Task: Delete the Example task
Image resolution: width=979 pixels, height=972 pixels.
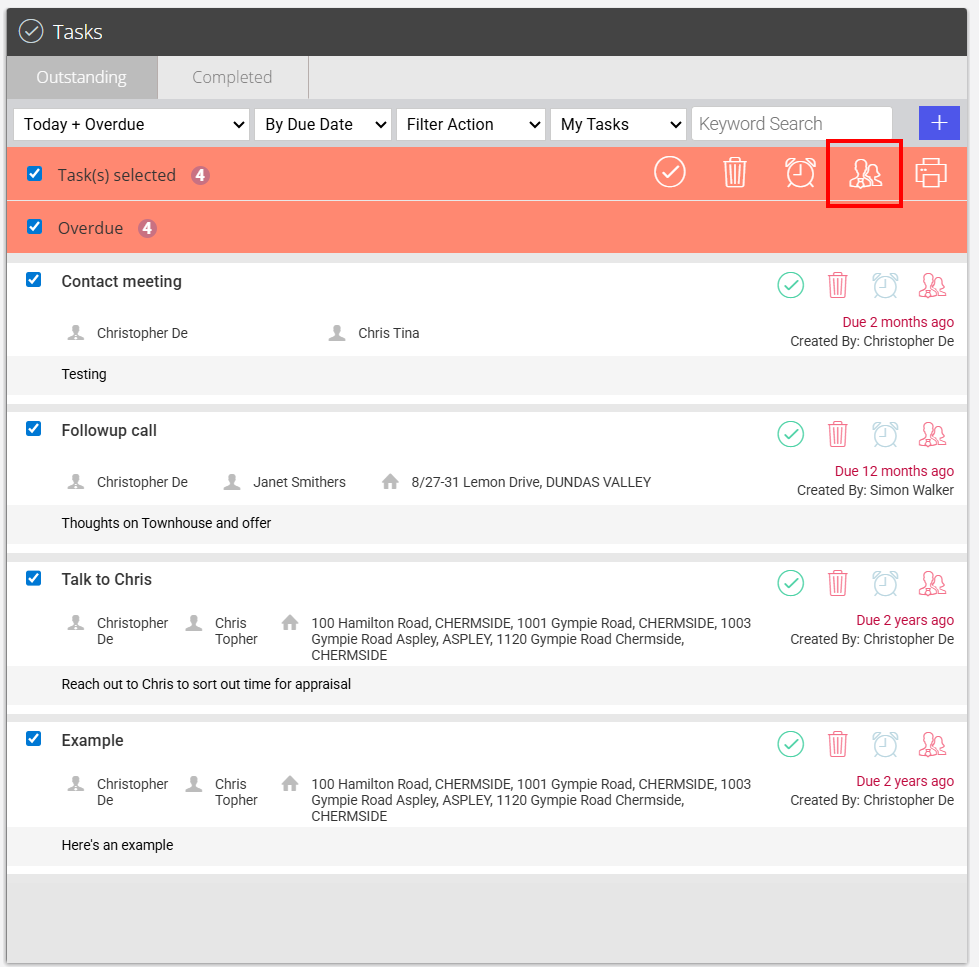Action: coord(837,744)
